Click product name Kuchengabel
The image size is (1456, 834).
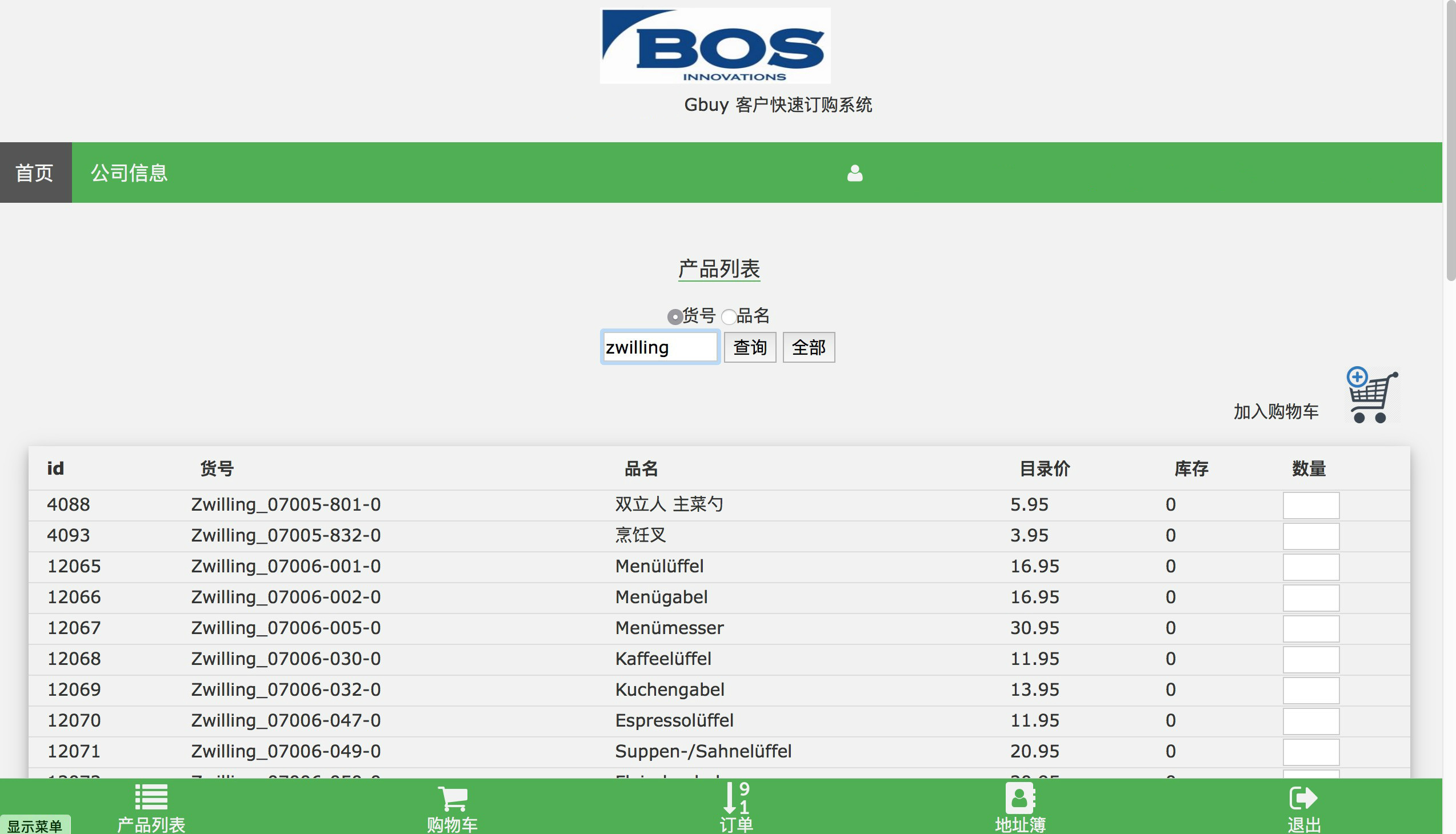point(669,690)
